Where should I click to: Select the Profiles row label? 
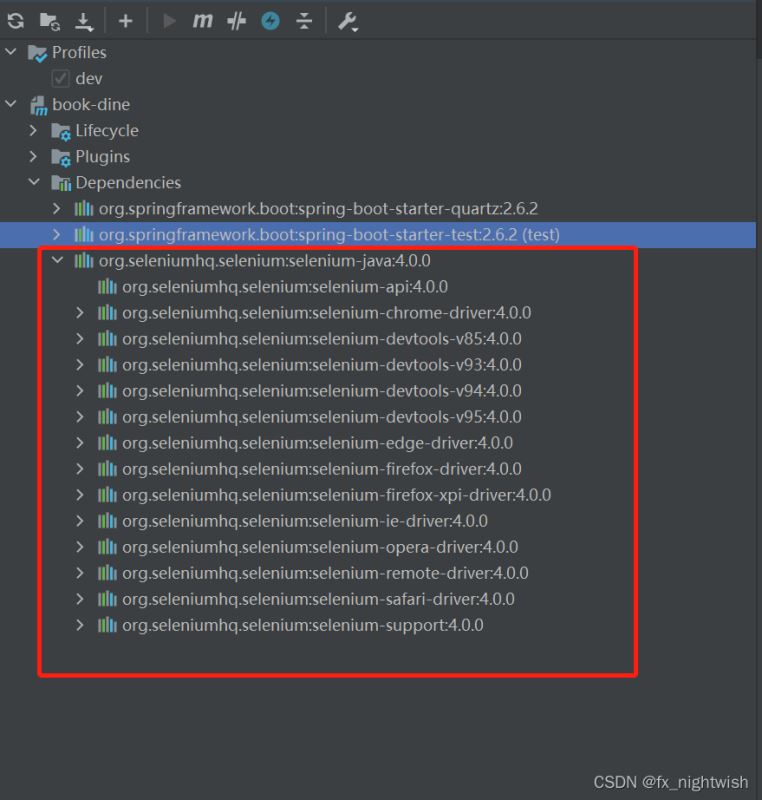point(79,53)
